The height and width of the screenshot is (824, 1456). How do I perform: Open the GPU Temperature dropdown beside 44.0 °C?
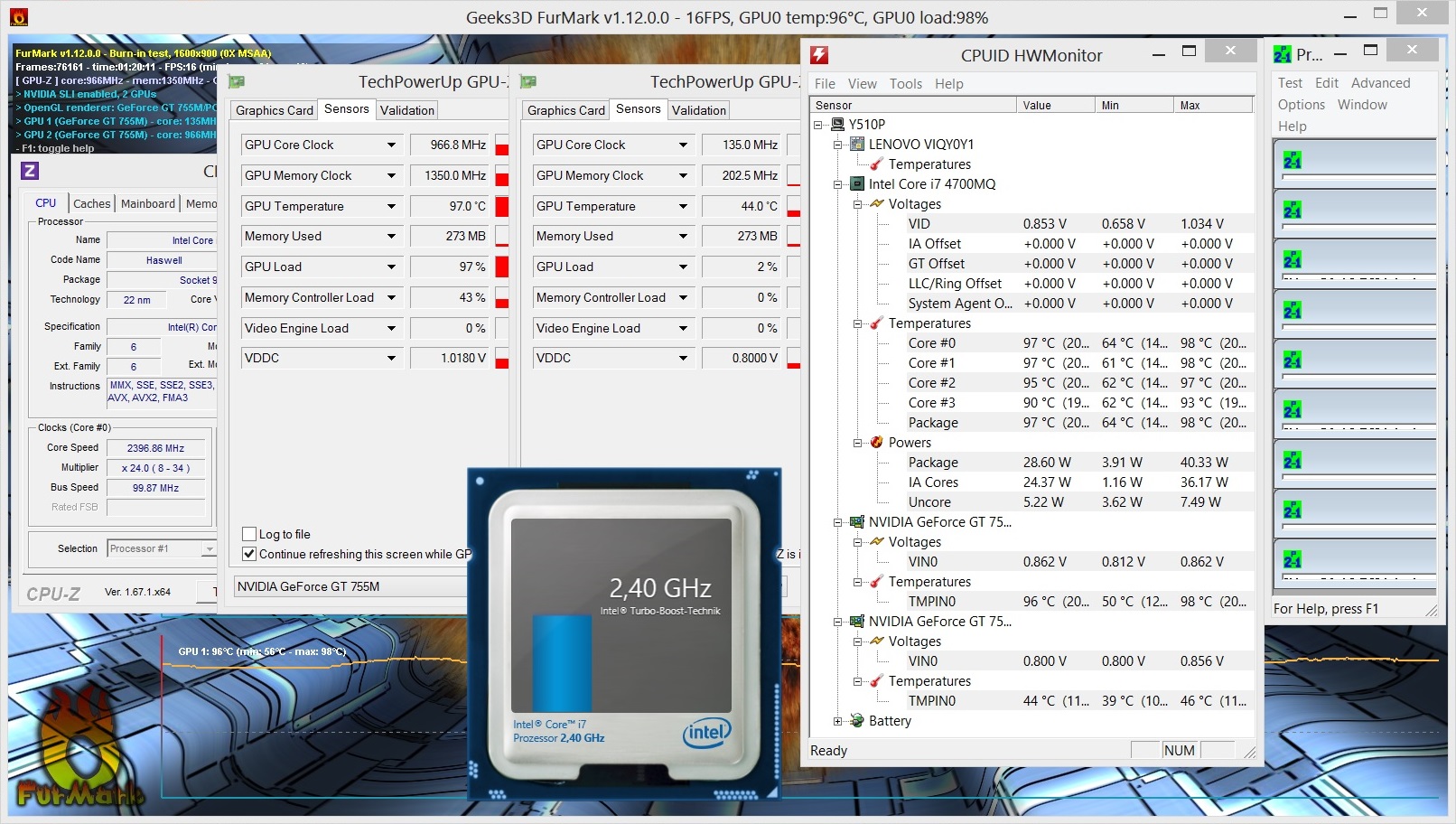[x=683, y=206]
